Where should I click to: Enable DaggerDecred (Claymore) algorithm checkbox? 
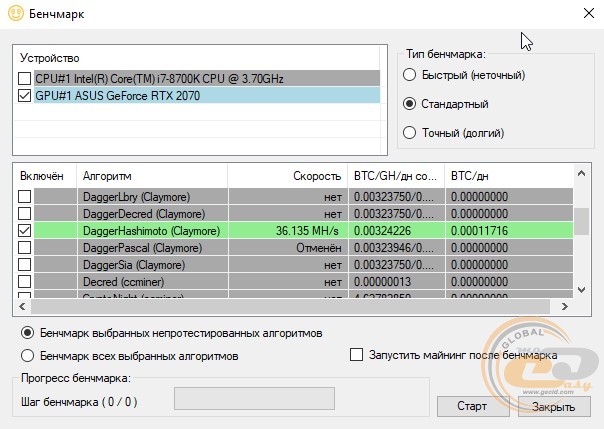click(x=24, y=214)
